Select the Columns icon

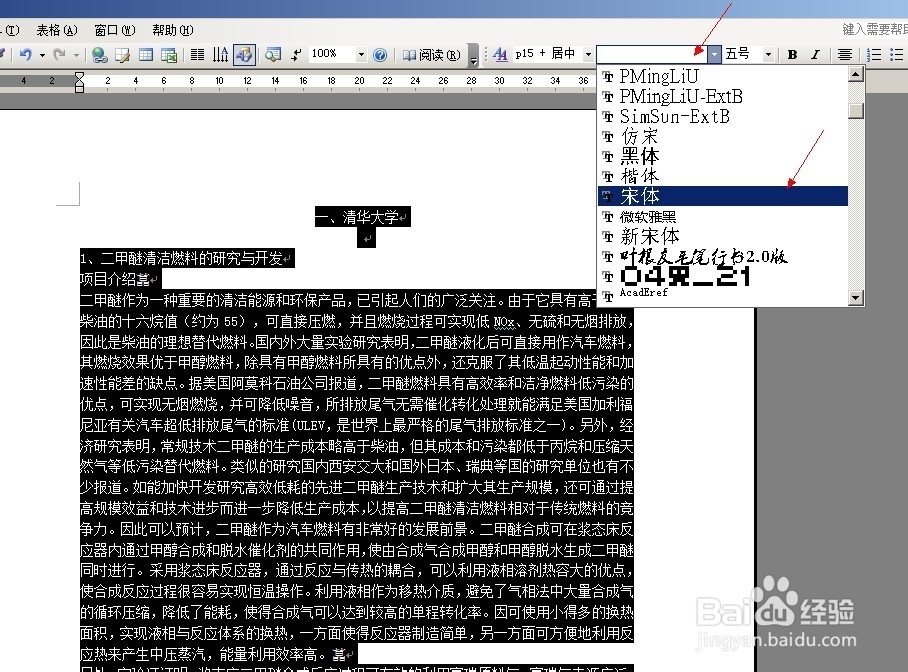197,53
